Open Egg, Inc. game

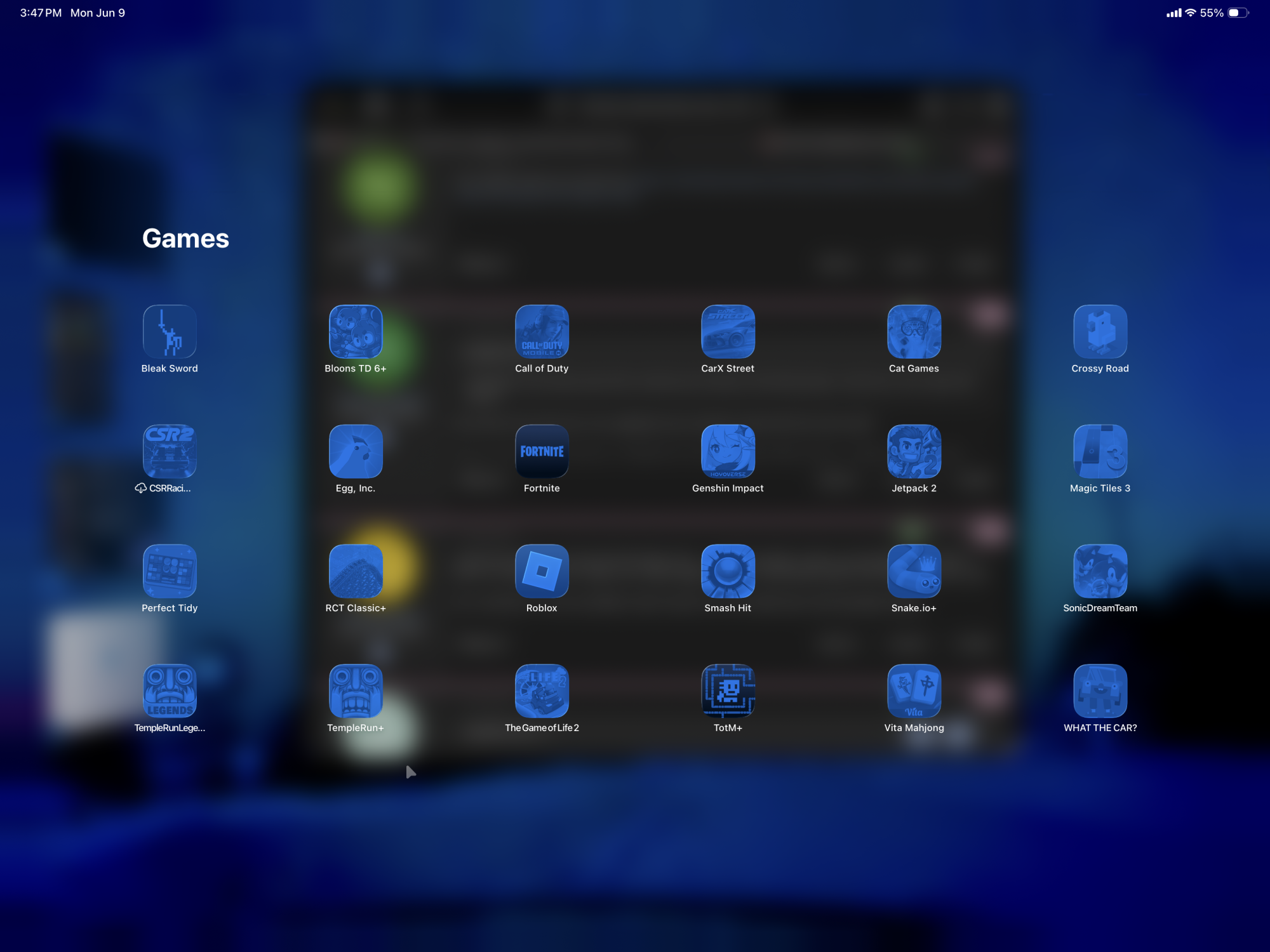click(356, 451)
